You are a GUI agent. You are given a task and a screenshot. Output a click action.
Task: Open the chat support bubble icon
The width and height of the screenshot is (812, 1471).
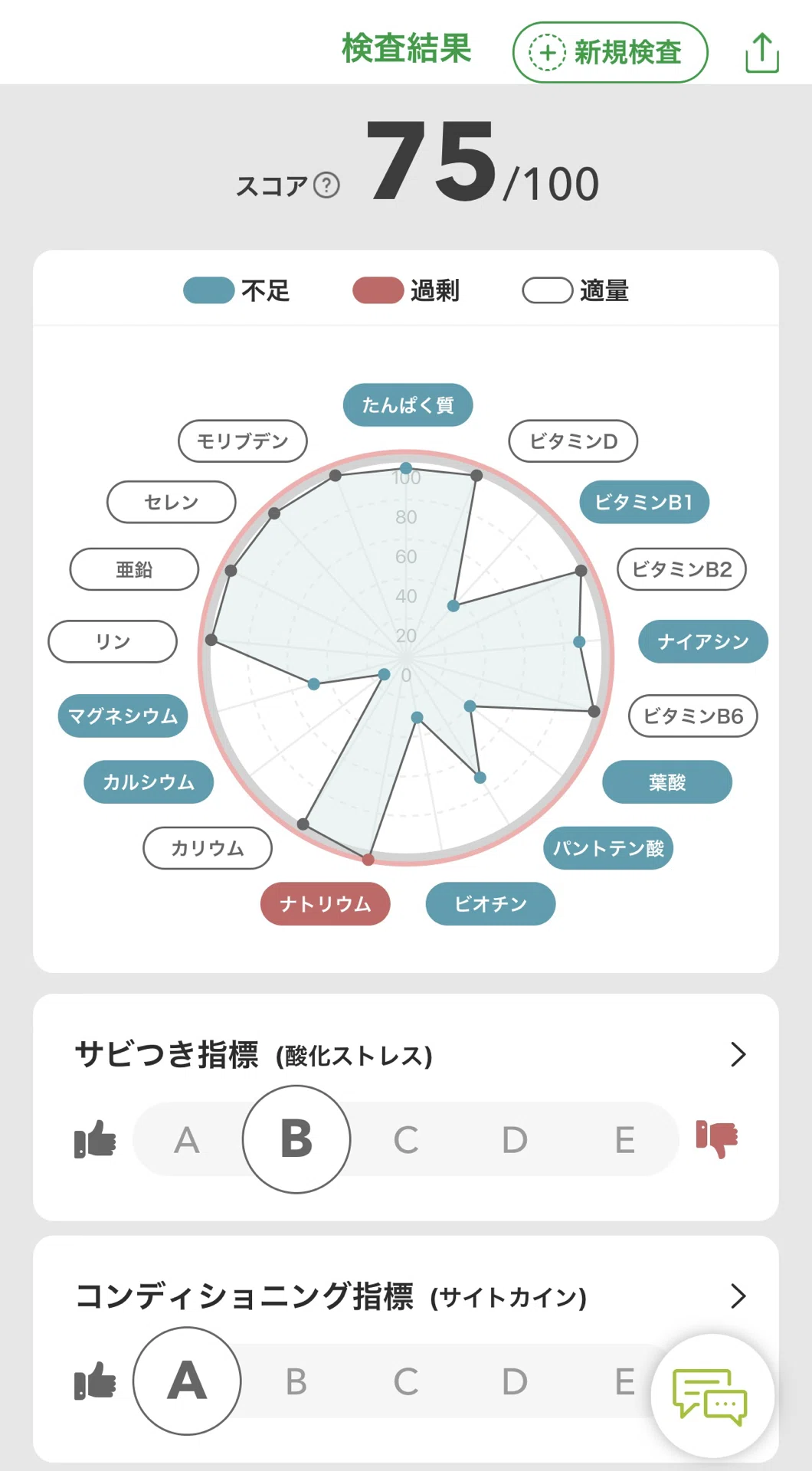tap(710, 1397)
